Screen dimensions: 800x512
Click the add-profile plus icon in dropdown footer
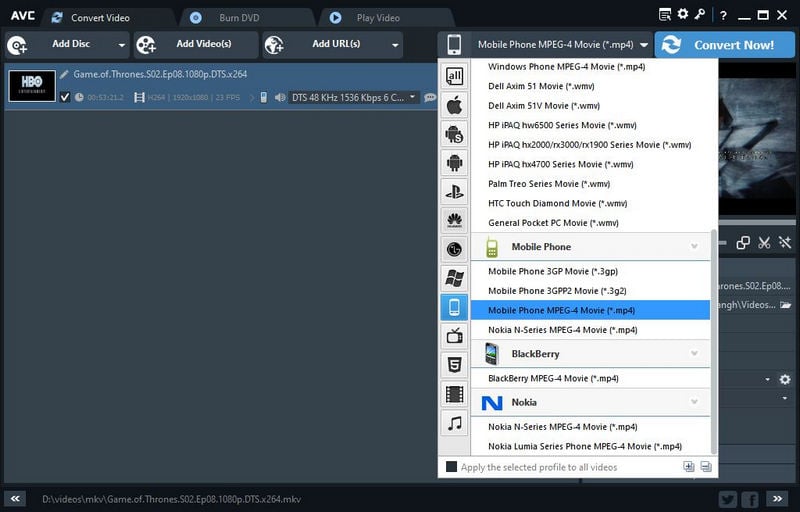click(x=689, y=467)
